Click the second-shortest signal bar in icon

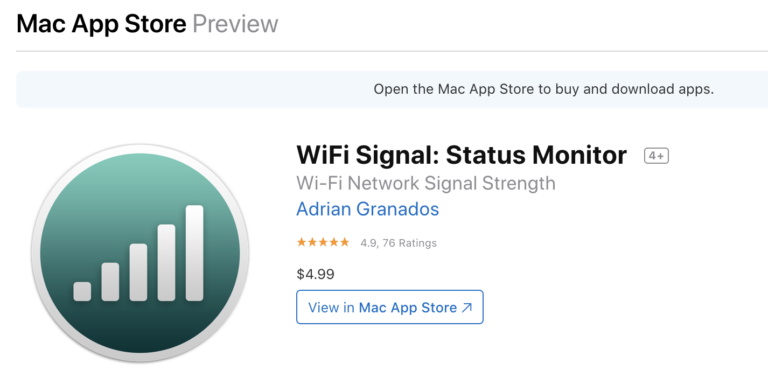pyautogui.click(x=110, y=282)
